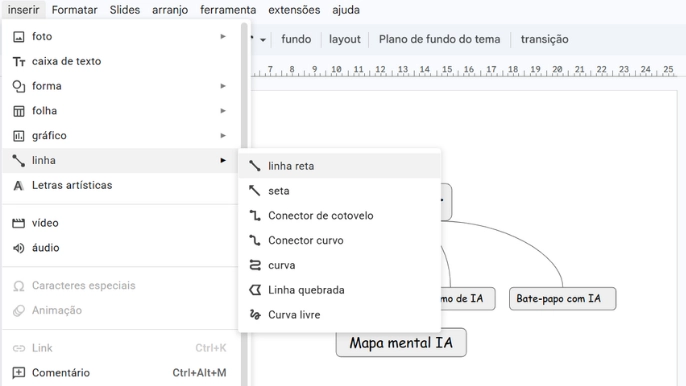Open the dropdown arrow left of fundo
The width and height of the screenshot is (686, 386).
click(262, 40)
